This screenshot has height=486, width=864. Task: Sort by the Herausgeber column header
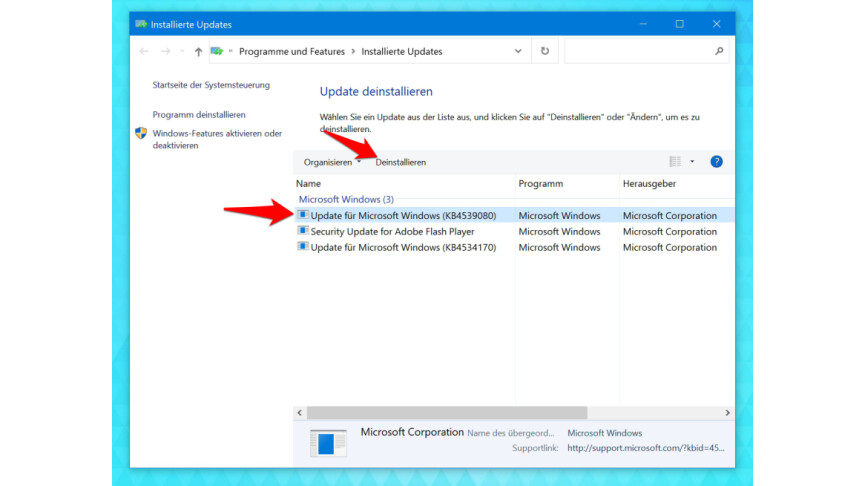pos(677,183)
